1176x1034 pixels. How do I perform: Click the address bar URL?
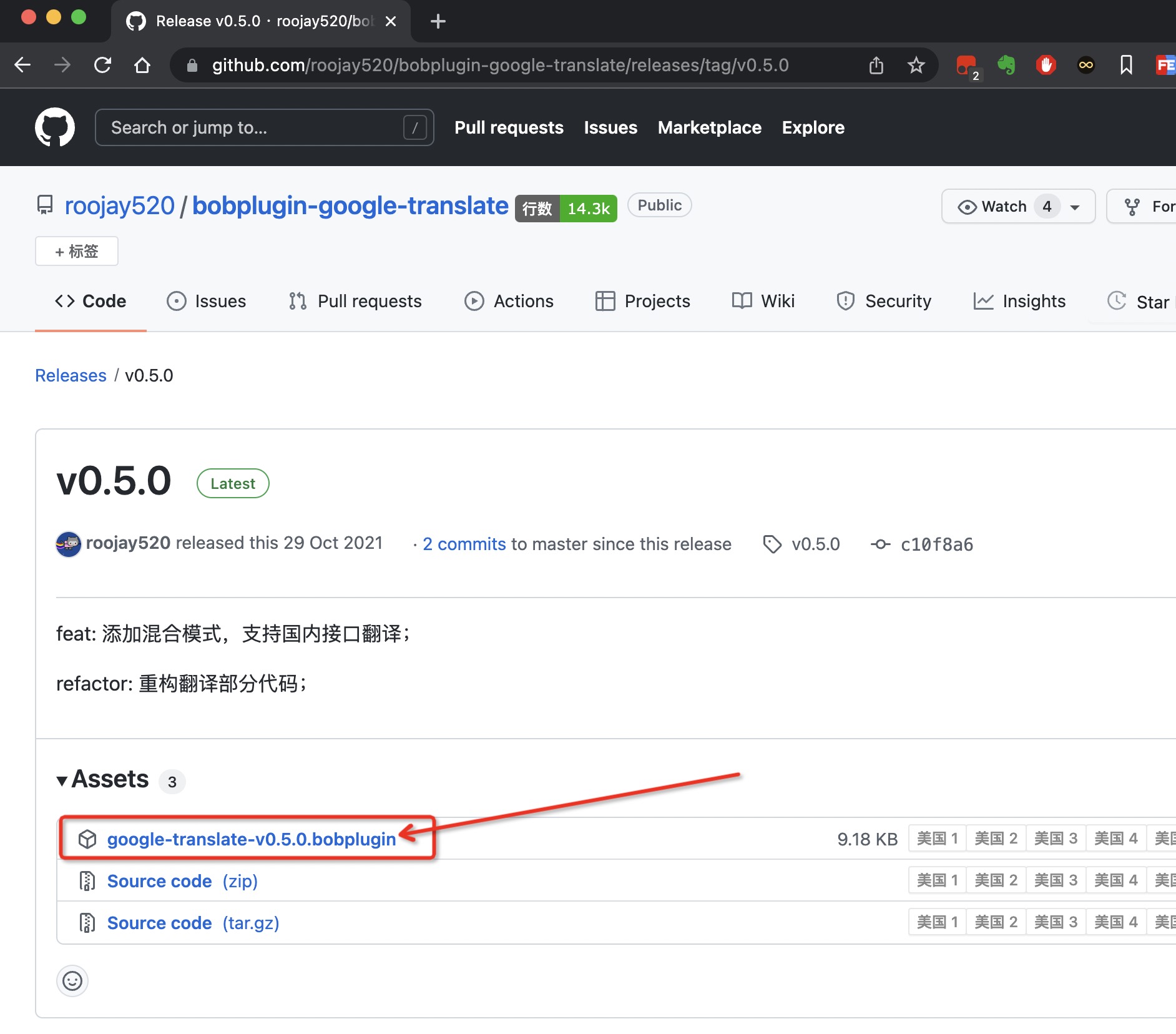click(x=500, y=65)
